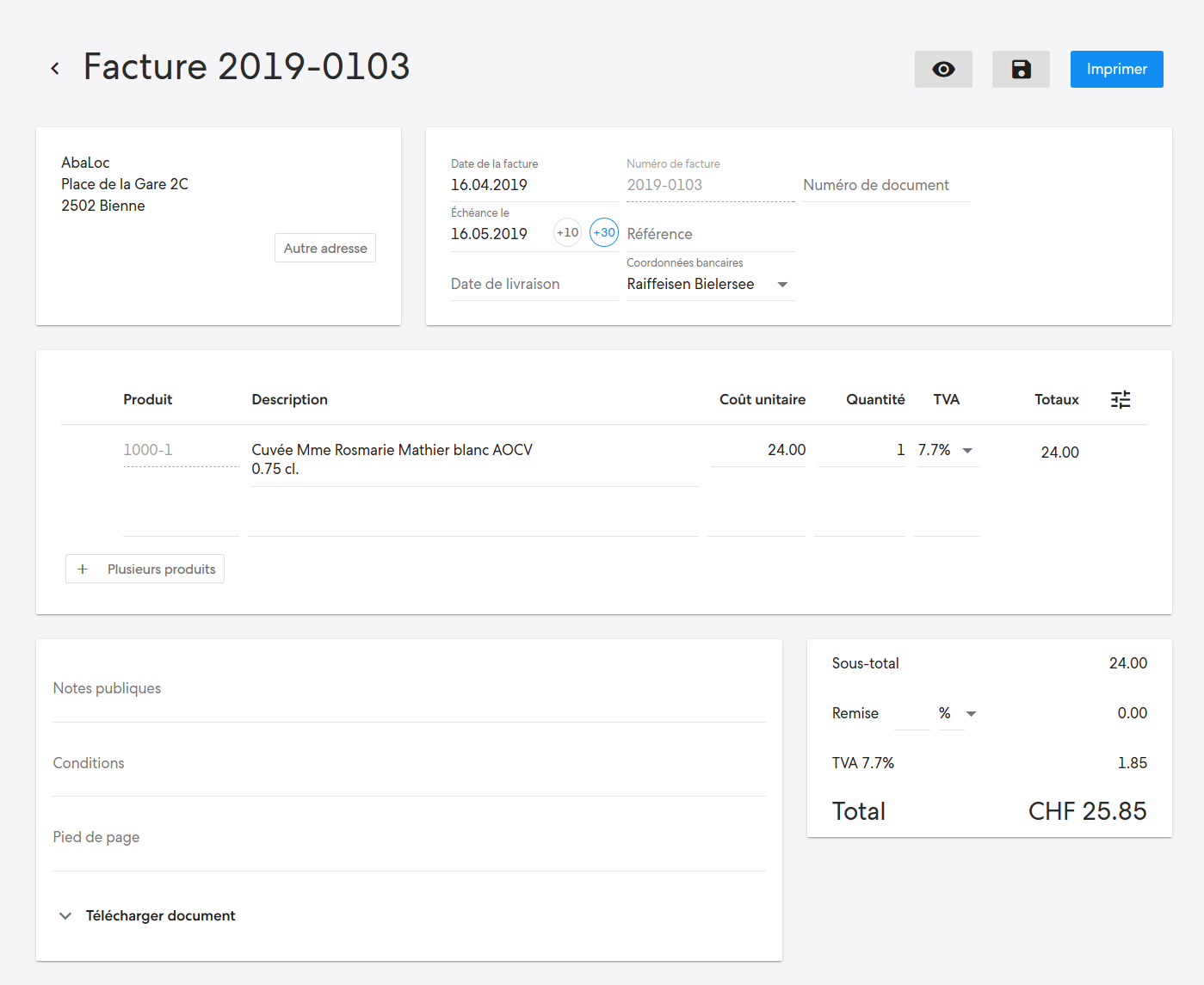
Task: Go back using the arrow beside Facture title
Action: pos(55,69)
